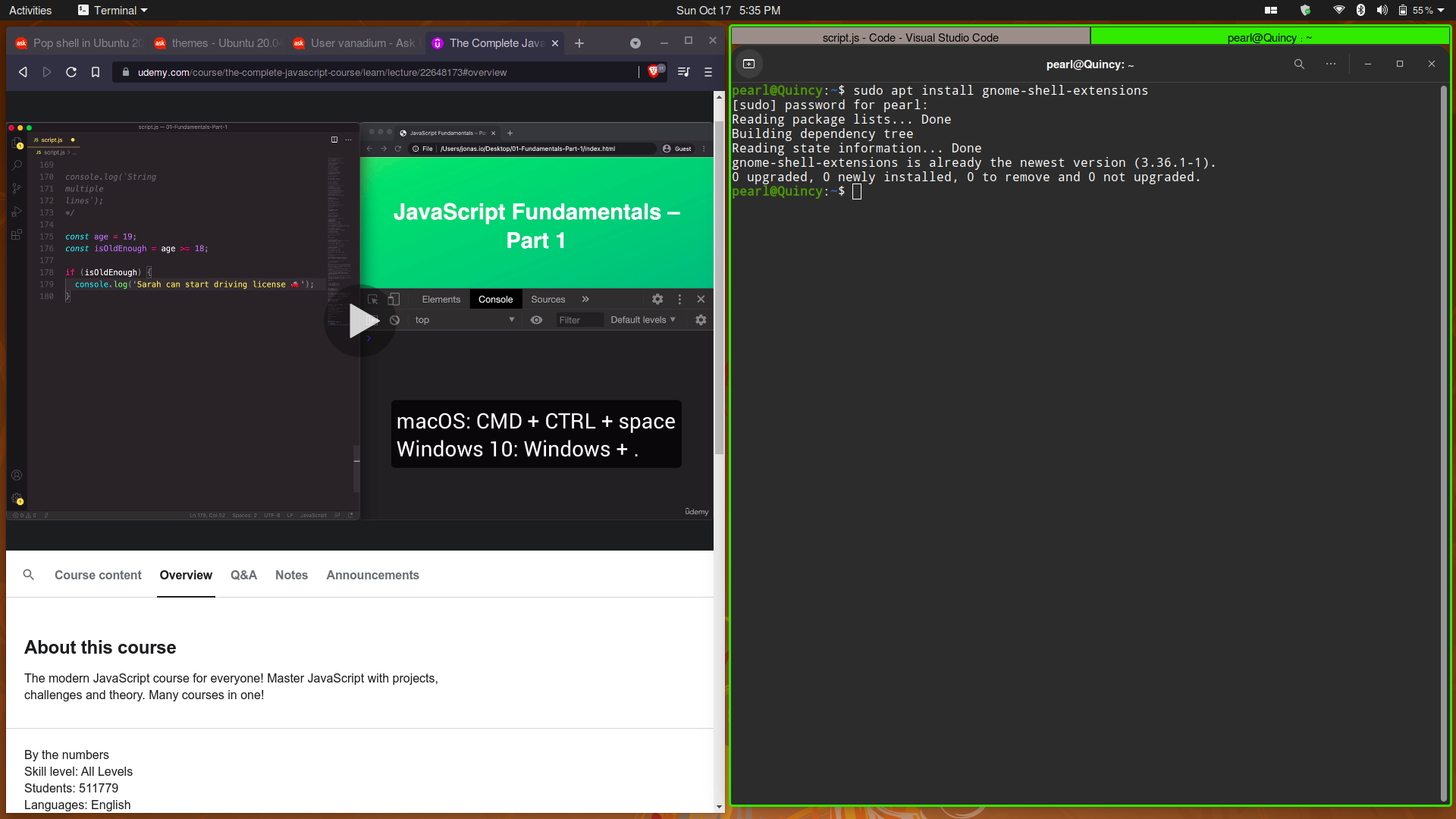Search course content magnifier icon
Viewport: 1456px width, 819px height.
pyautogui.click(x=29, y=575)
